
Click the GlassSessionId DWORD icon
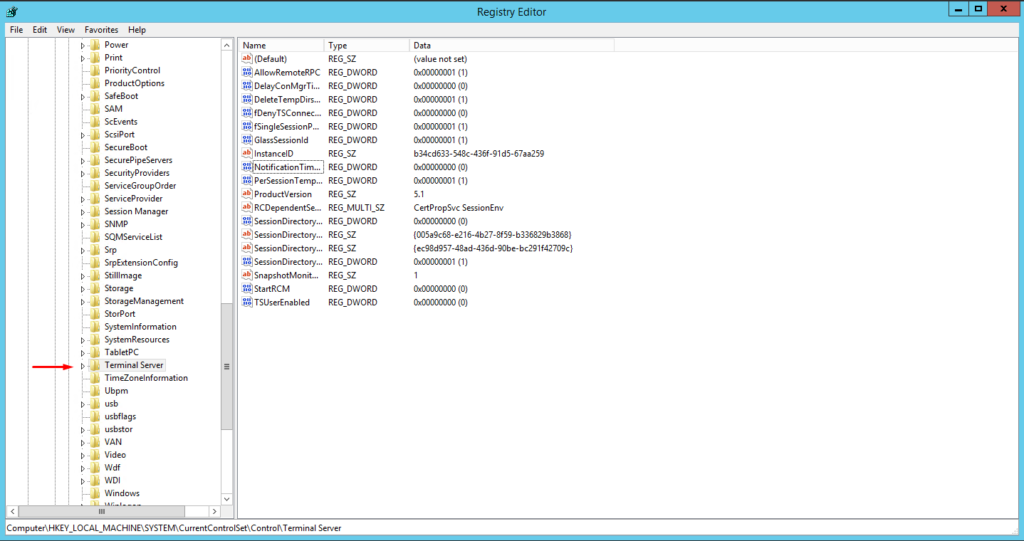point(247,140)
